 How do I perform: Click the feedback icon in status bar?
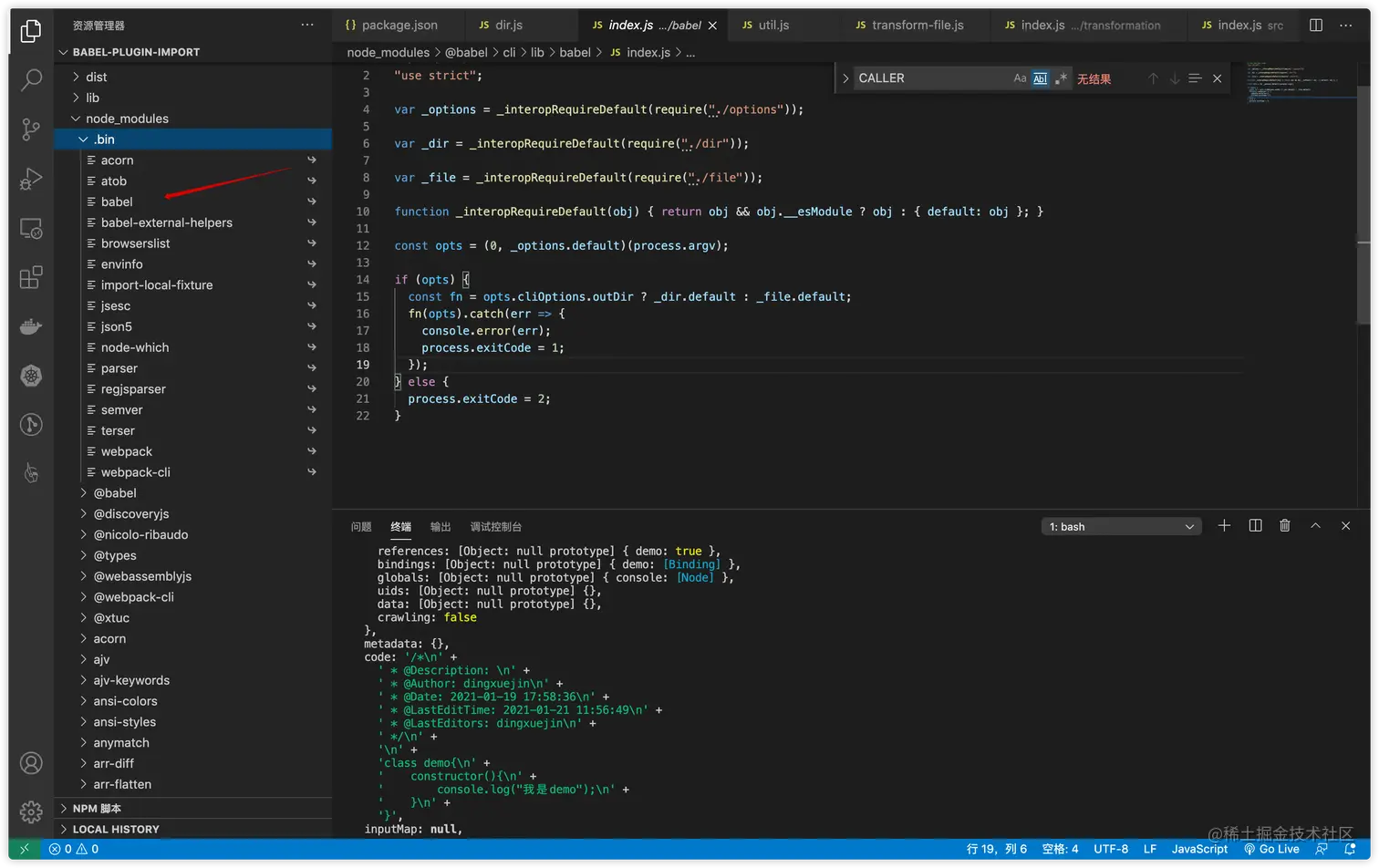[1322, 849]
